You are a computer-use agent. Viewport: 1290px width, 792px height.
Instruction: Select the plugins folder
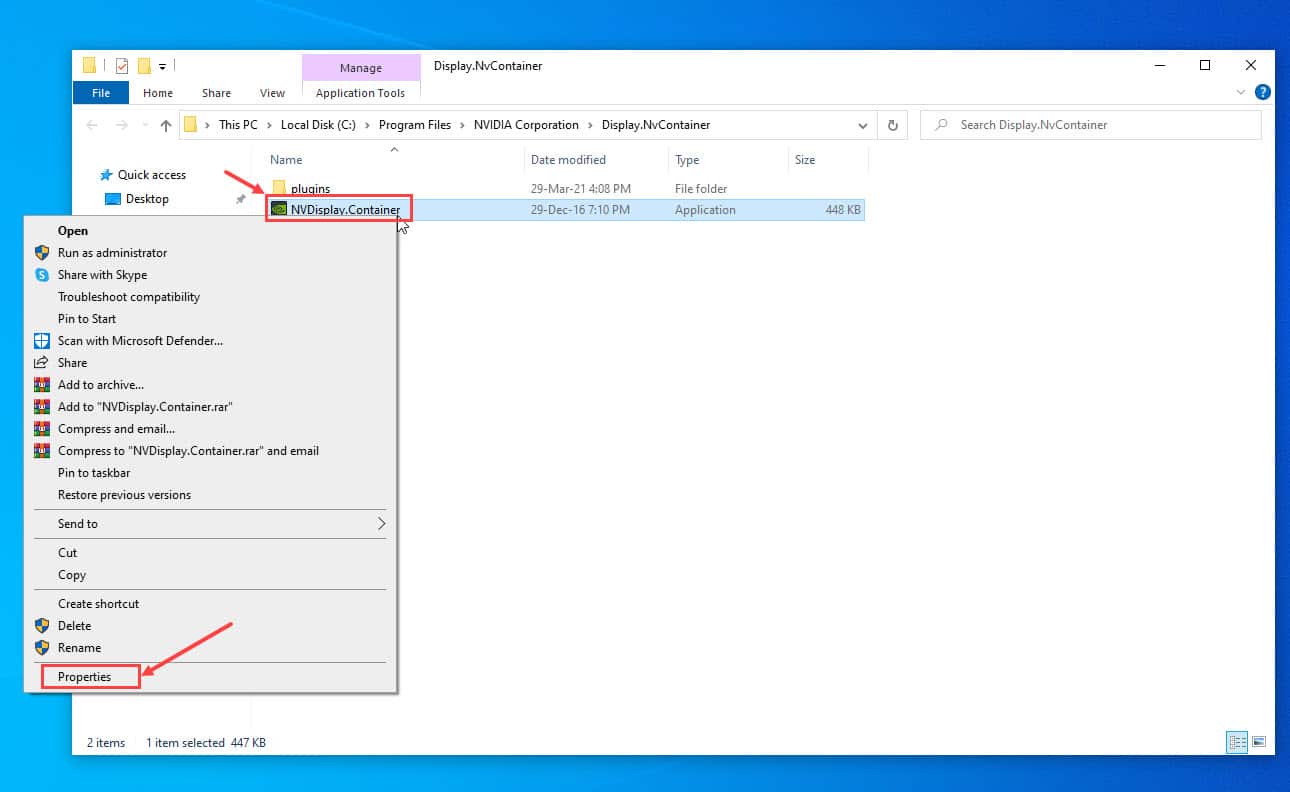(310, 188)
